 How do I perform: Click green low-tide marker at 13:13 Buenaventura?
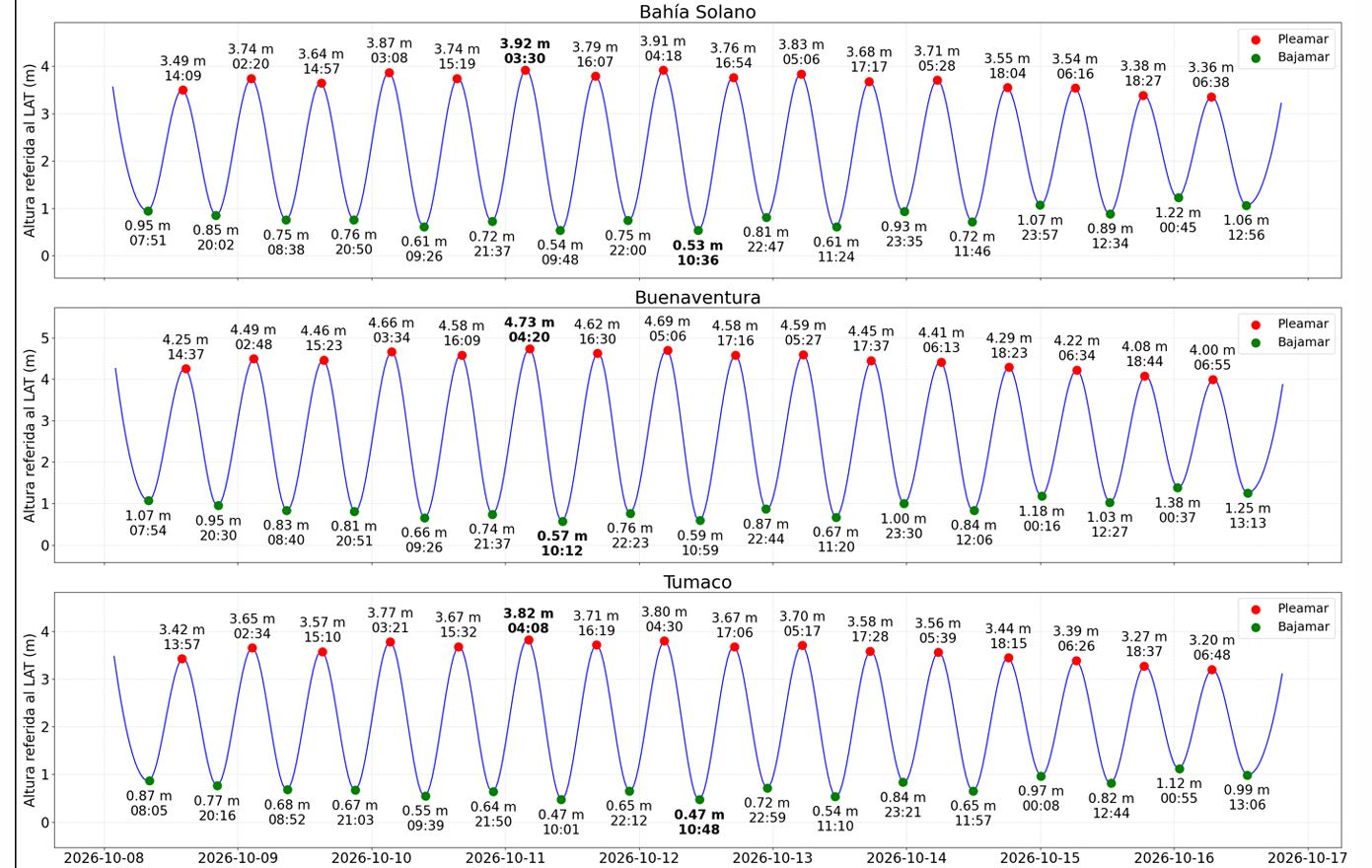[x=1248, y=493]
